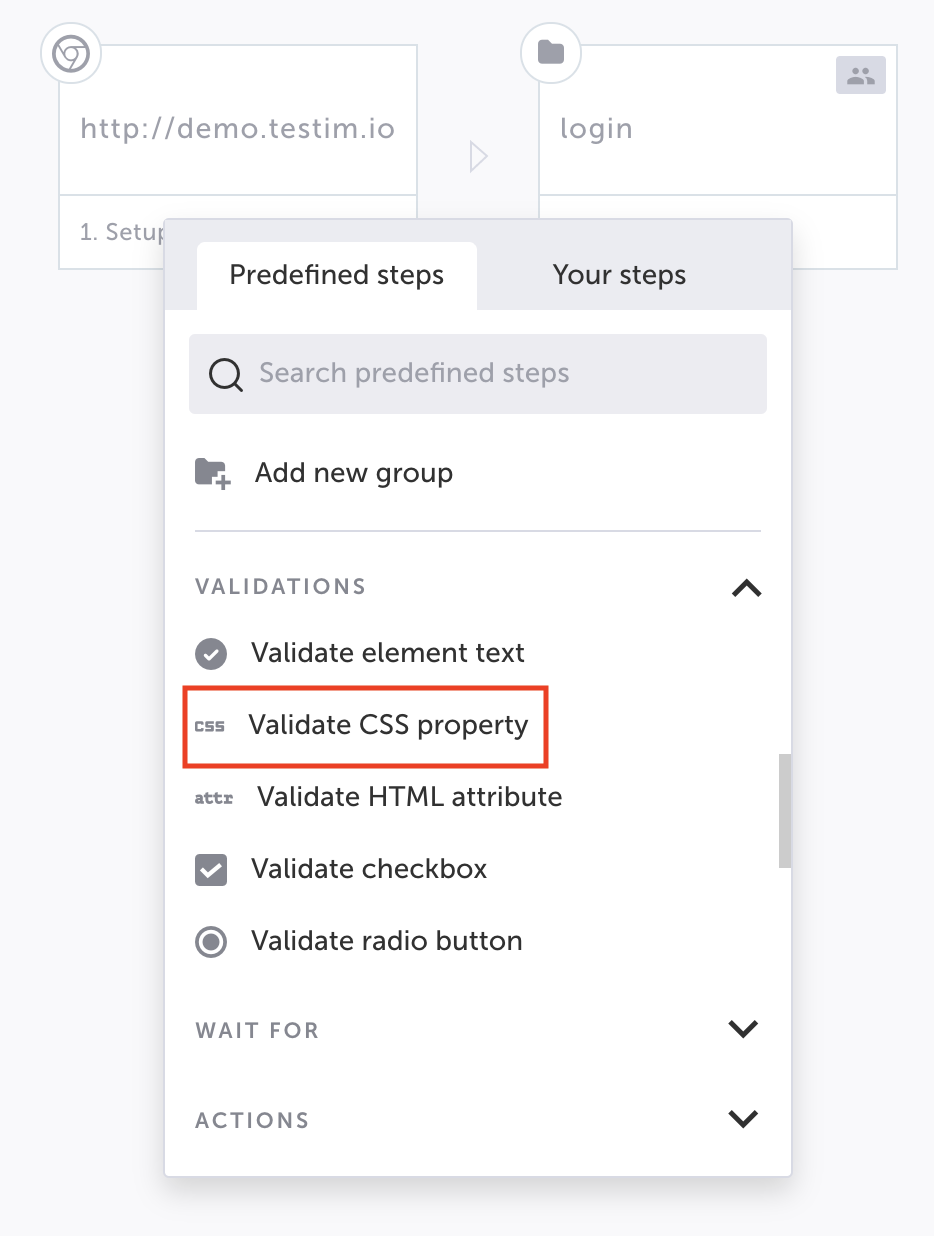Select Validate radio button step icon
Image resolution: width=934 pixels, height=1236 pixels.
tap(211, 942)
